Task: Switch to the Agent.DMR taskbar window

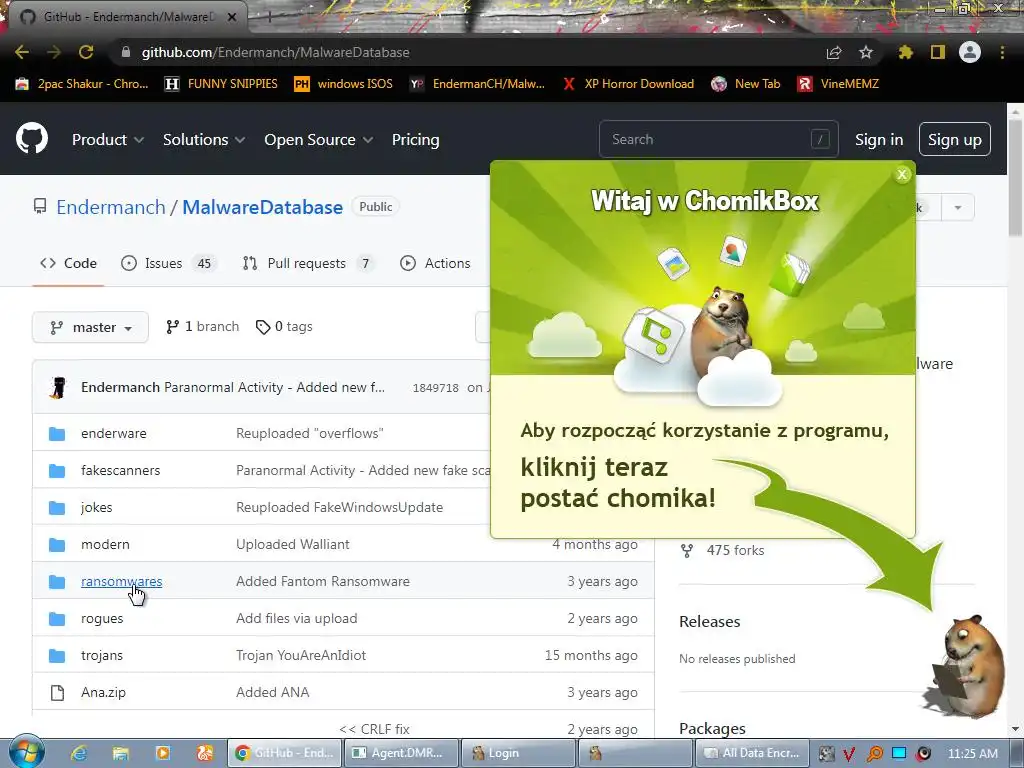Action: click(400, 753)
